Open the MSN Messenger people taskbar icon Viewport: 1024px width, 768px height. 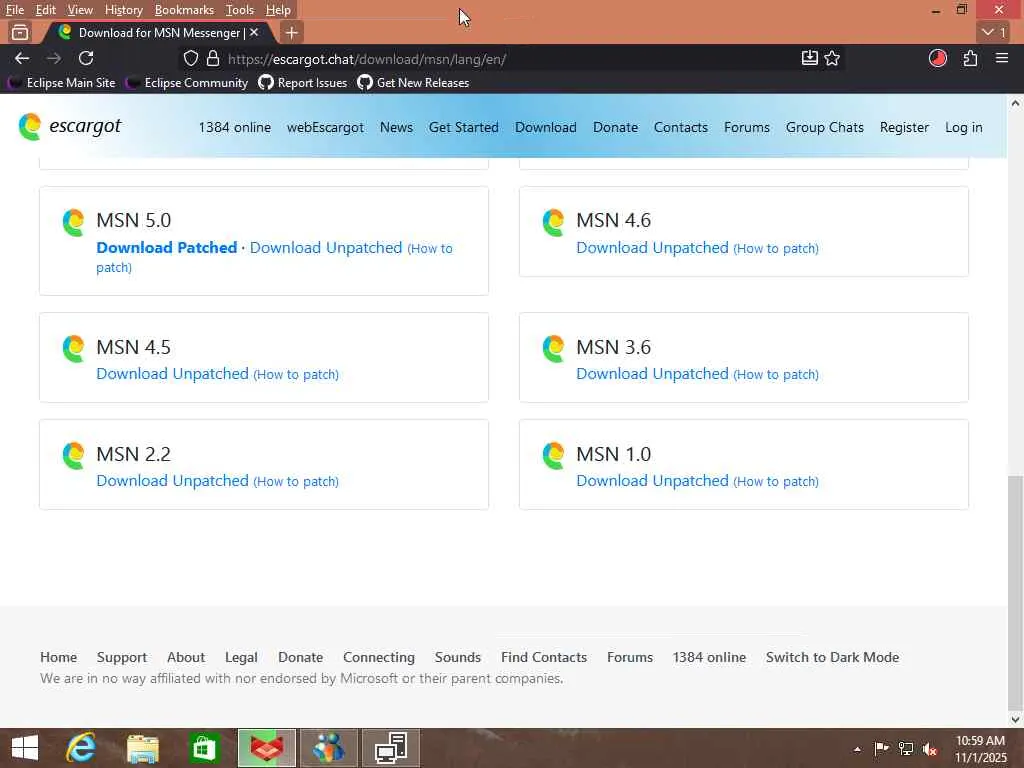(x=328, y=748)
